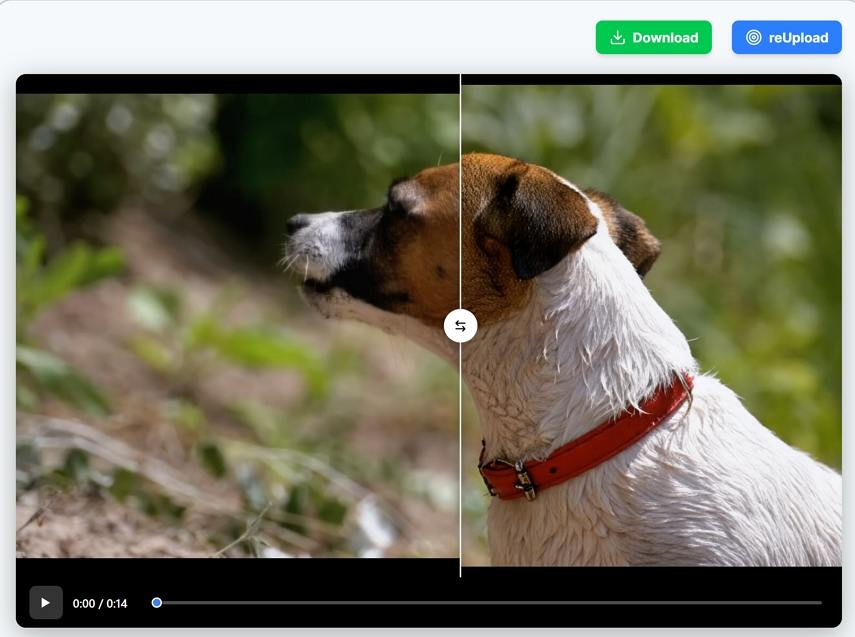Screen dimensions: 855x637
Task: Reveal the sharpened side of the video
Action: (650, 324)
